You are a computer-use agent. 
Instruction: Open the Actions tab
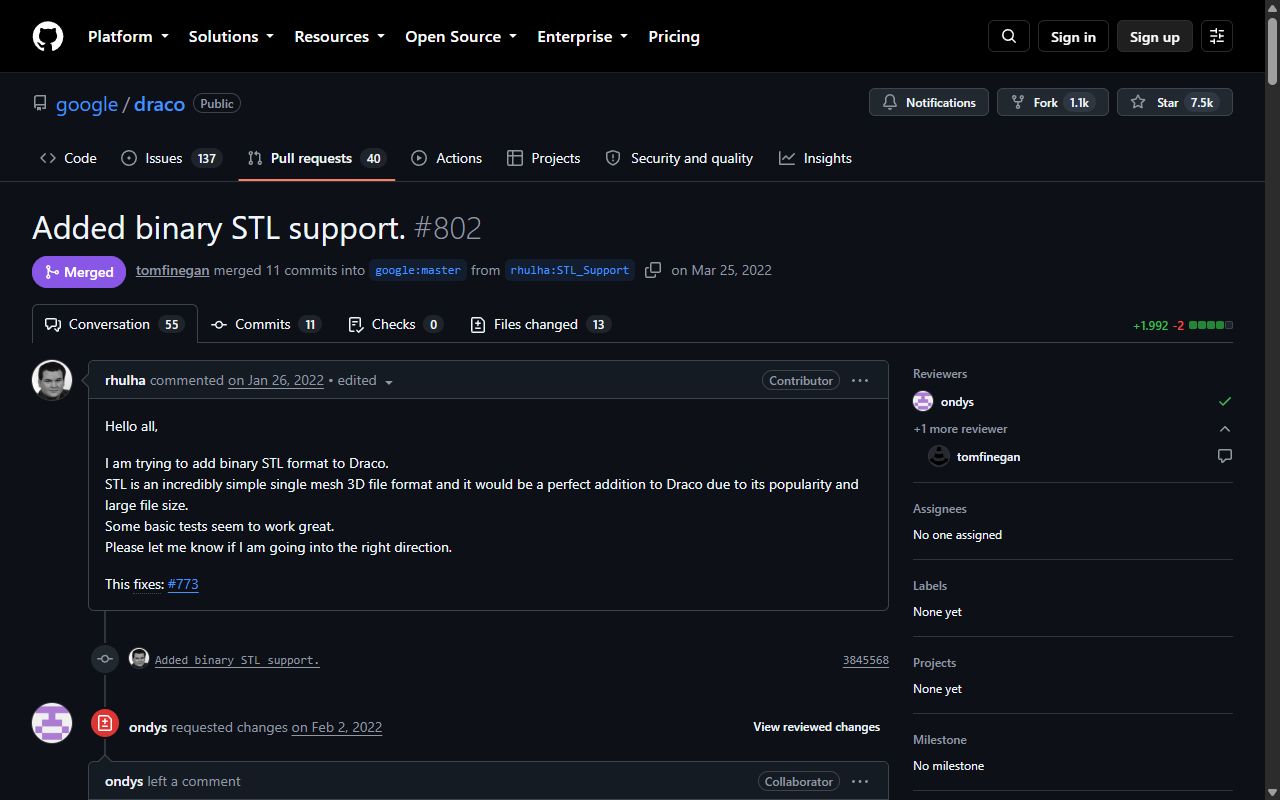[x=446, y=158]
